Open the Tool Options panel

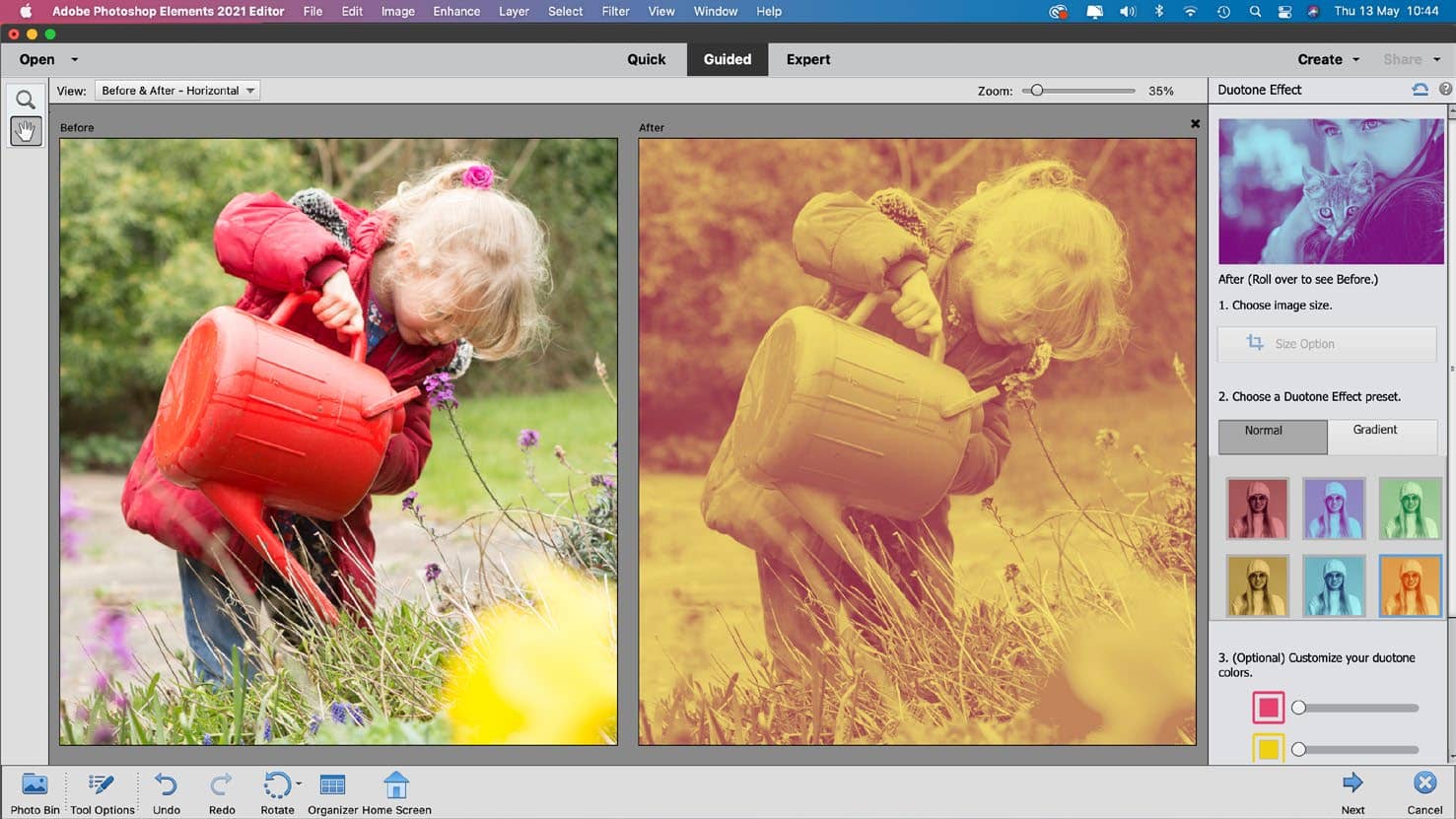click(x=102, y=793)
